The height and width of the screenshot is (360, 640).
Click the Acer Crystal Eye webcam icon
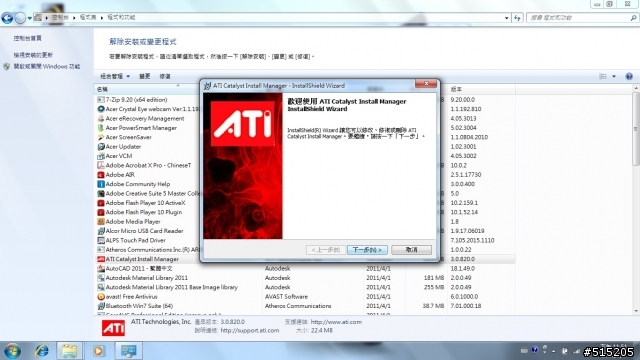[x=100, y=109]
